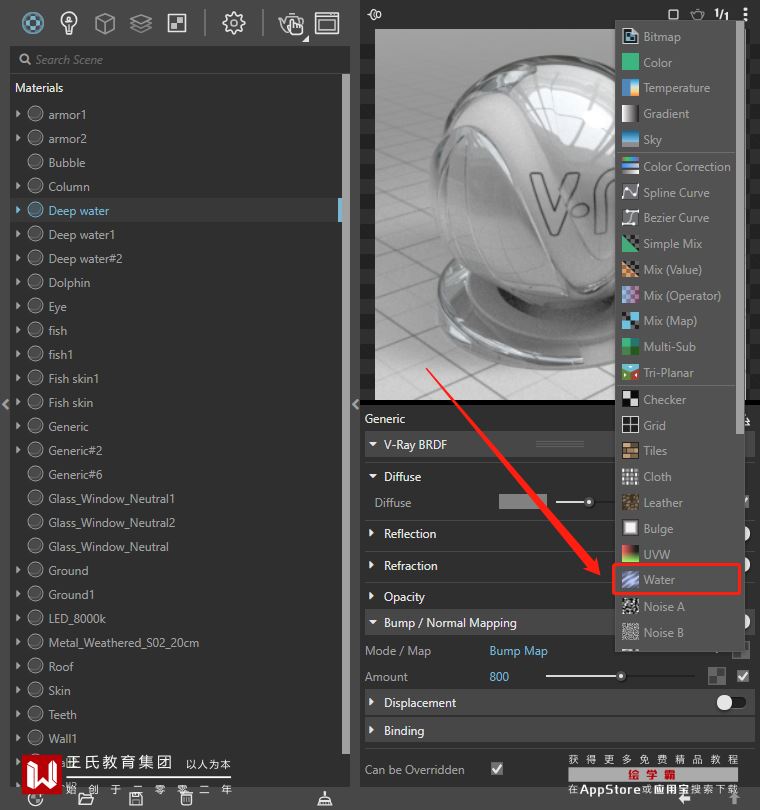Click the purge broom icon at bottom
760x810 pixels.
point(324,799)
